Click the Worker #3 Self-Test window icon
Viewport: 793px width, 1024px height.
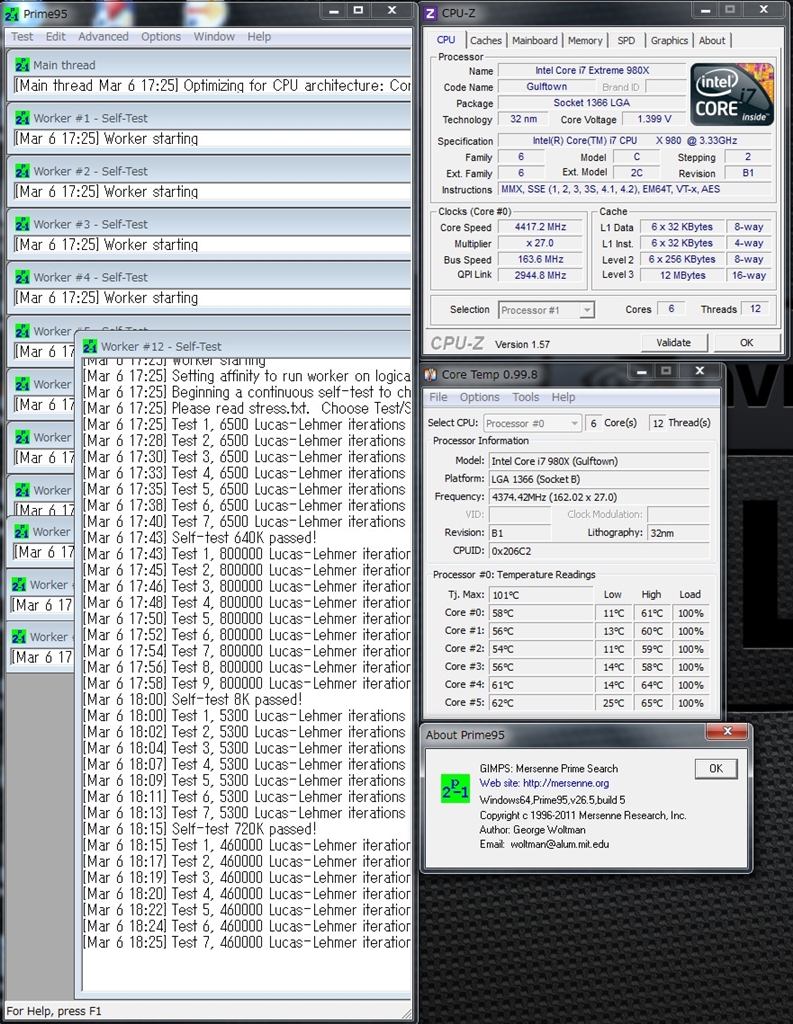tap(22, 224)
